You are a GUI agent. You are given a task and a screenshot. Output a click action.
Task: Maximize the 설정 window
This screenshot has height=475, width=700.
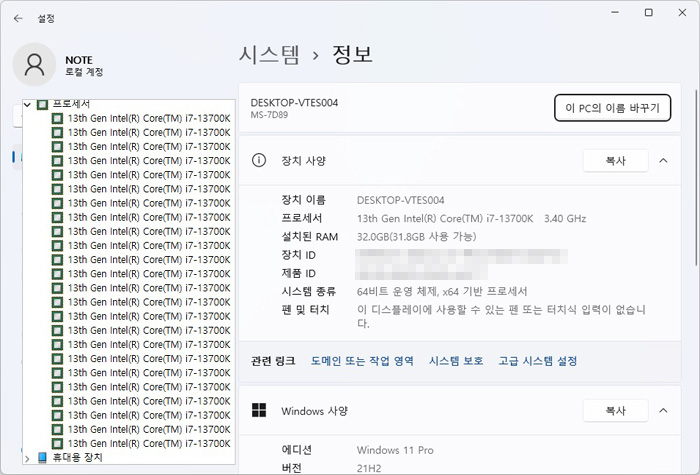click(x=649, y=12)
